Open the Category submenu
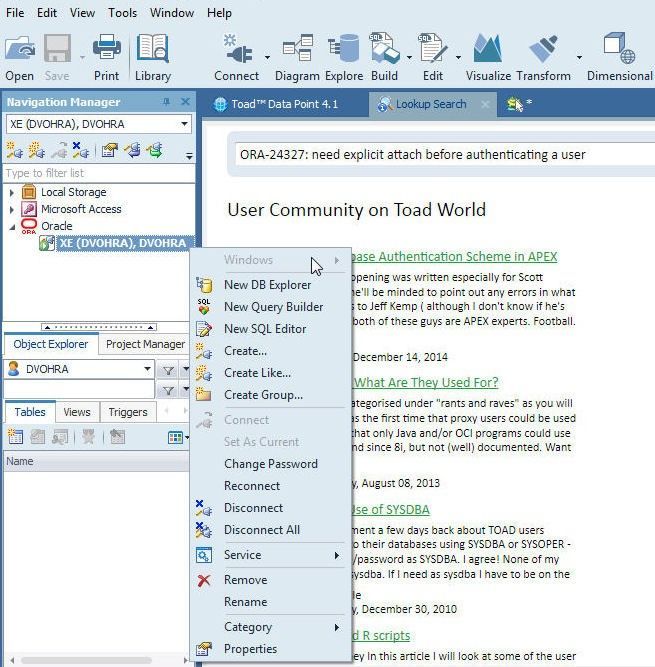 tap(271, 627)
